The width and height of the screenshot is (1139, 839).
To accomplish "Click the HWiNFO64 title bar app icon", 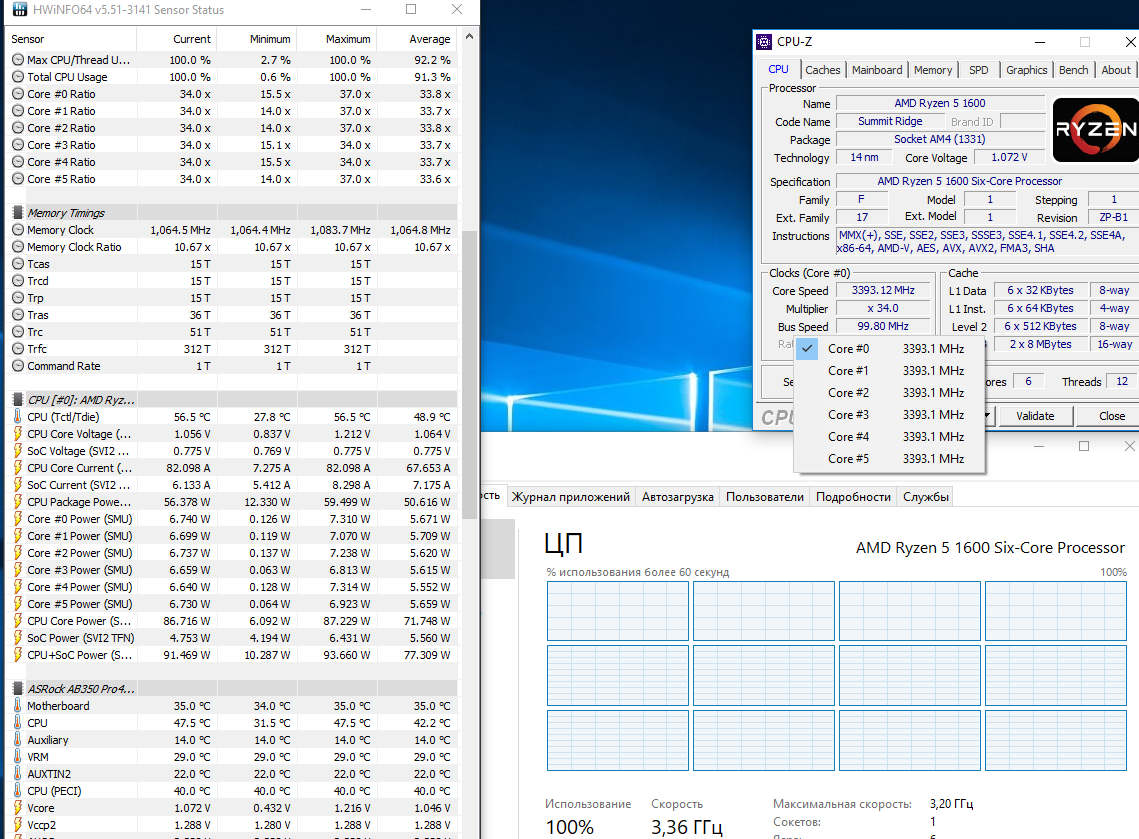I will coord(20,9).
